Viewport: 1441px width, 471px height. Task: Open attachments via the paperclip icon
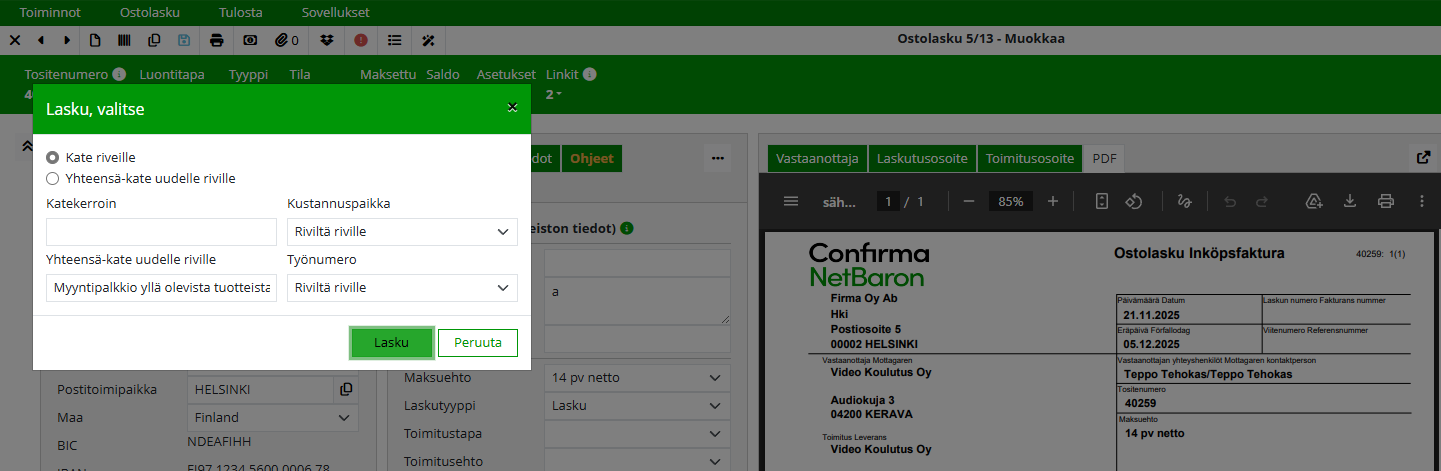pyautogui.click(x=287, y=40)
